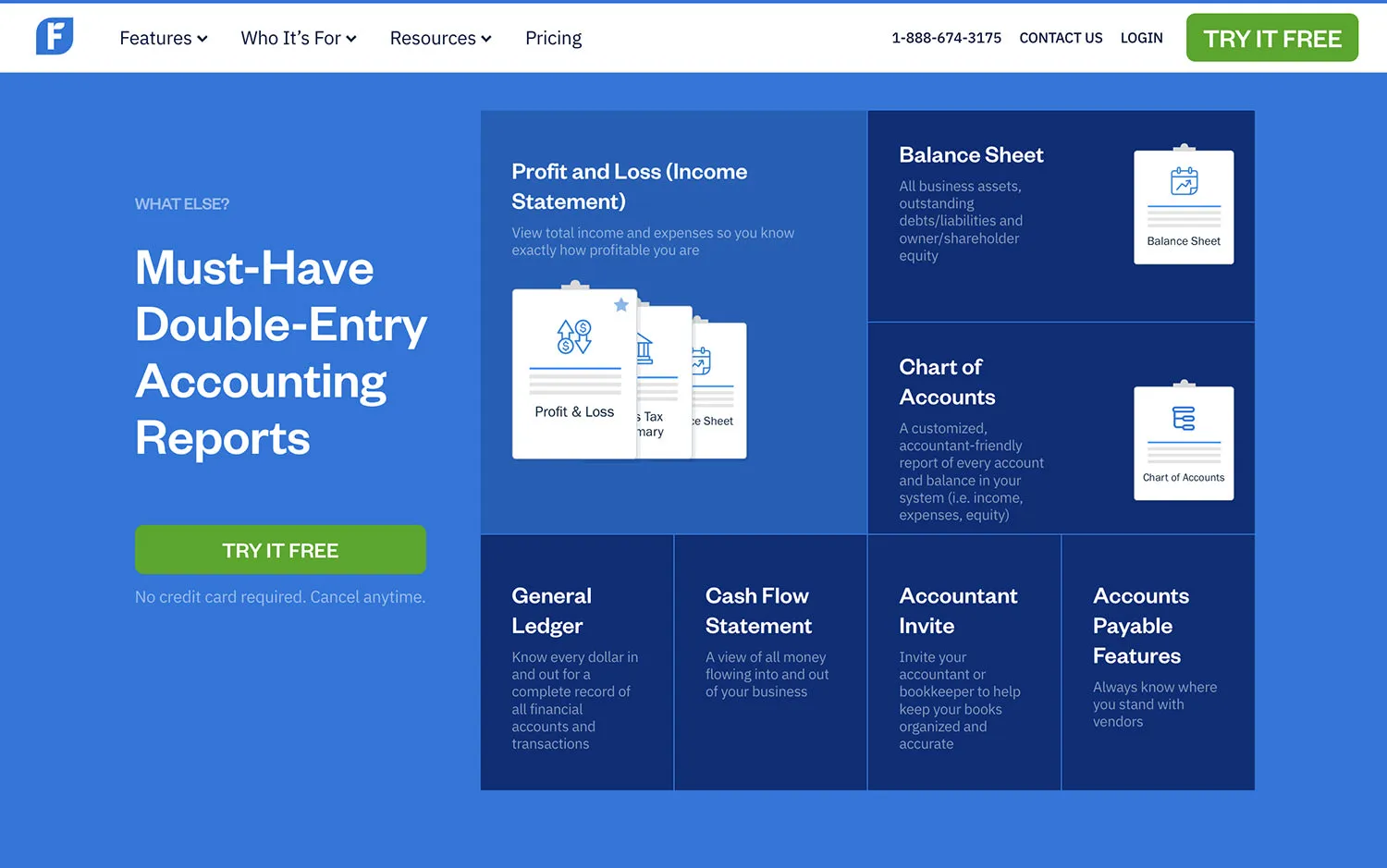Click the FreshBooks logo icon
Screen dimensions: 1387x868
[x=54, y=37]
